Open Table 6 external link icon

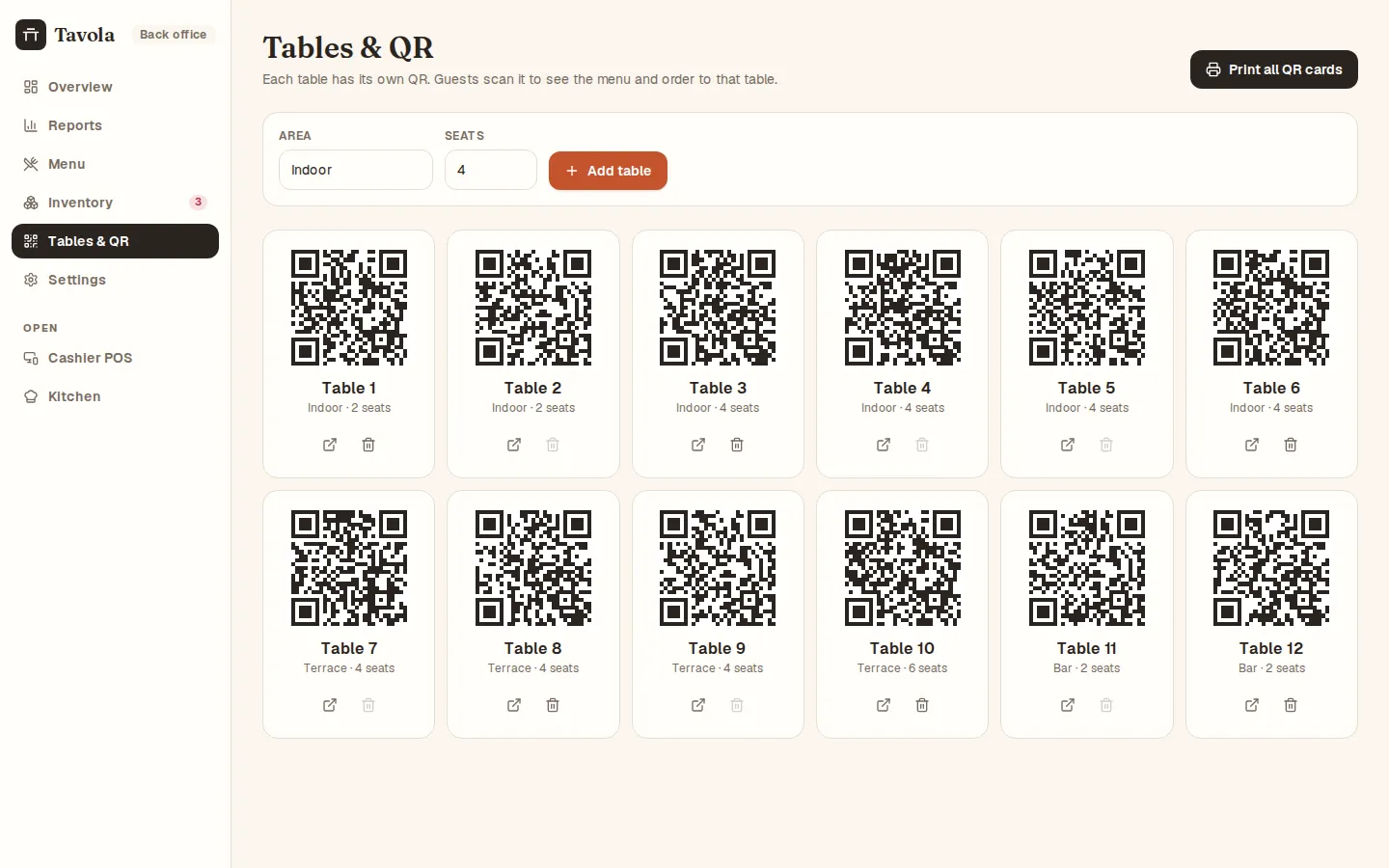coord(1252,445)
